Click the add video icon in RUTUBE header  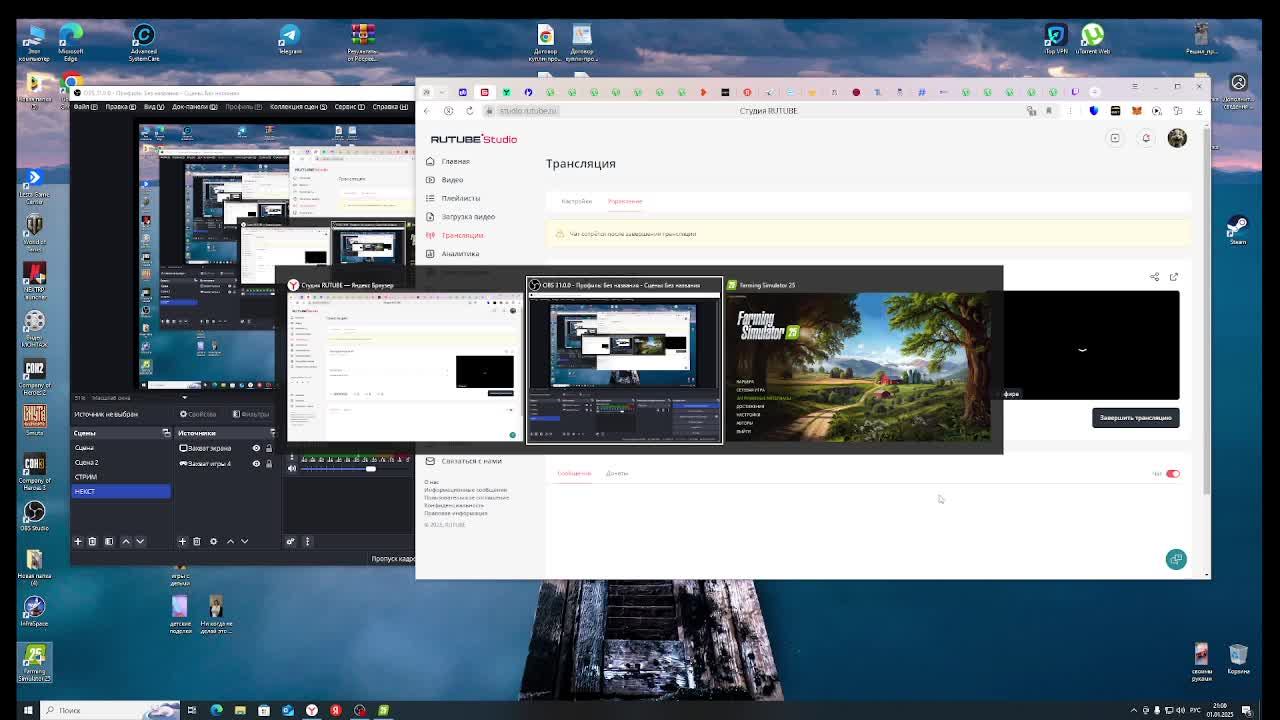click(x=1115, y=139)
